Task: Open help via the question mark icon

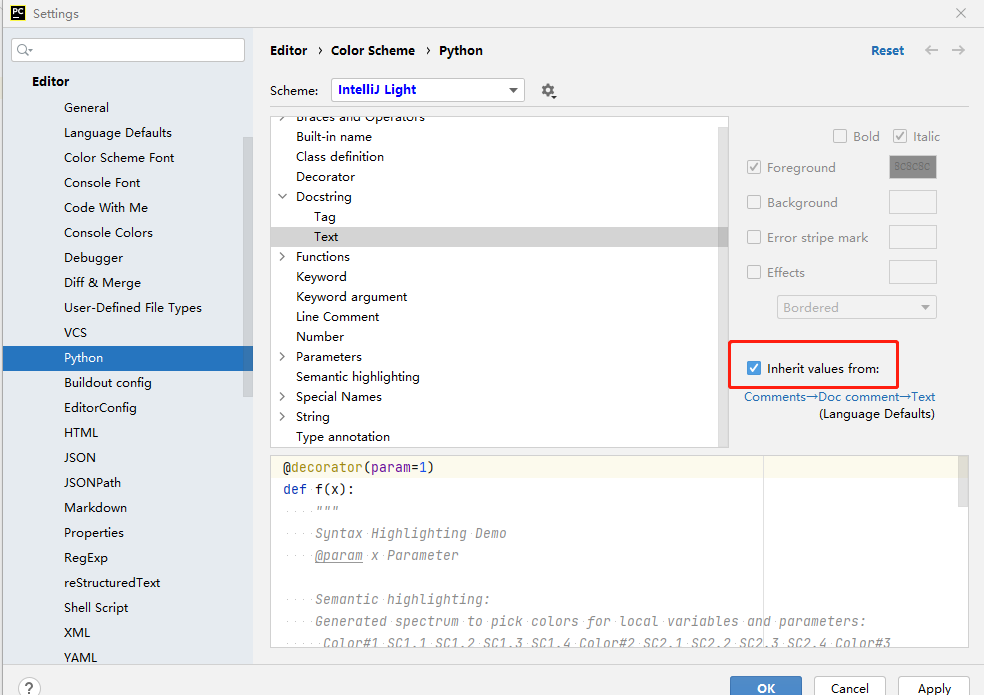Action: (x=29, y=687)
